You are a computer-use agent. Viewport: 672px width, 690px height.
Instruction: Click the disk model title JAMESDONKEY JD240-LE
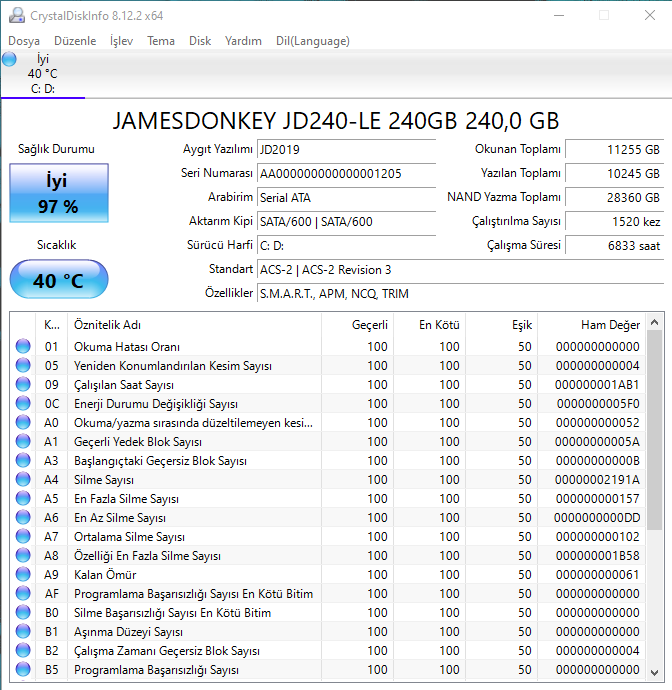coord(336,121)
